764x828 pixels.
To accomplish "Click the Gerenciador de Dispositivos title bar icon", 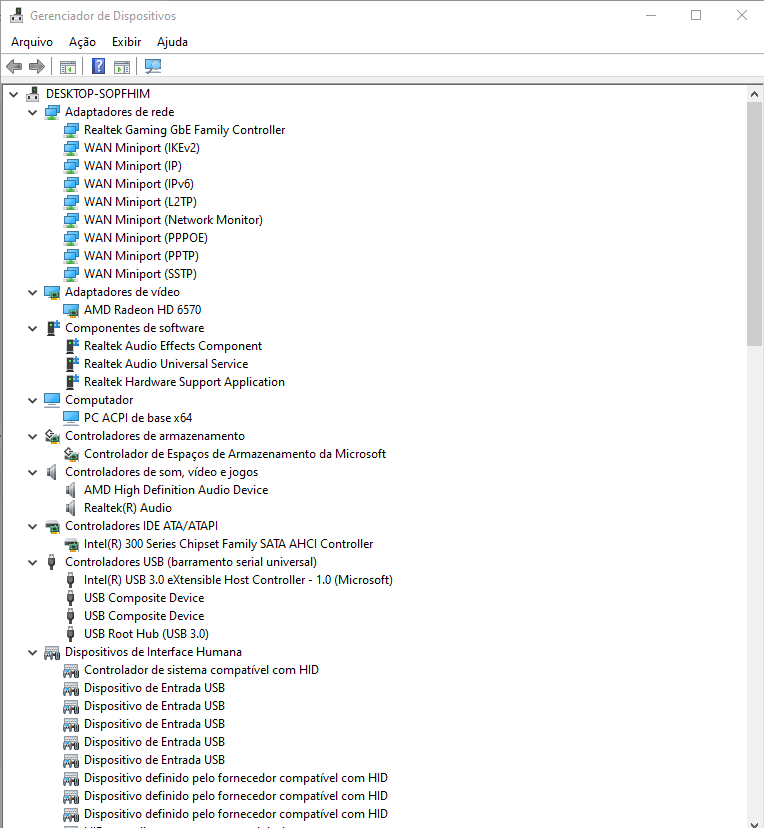I will (16, 15).
